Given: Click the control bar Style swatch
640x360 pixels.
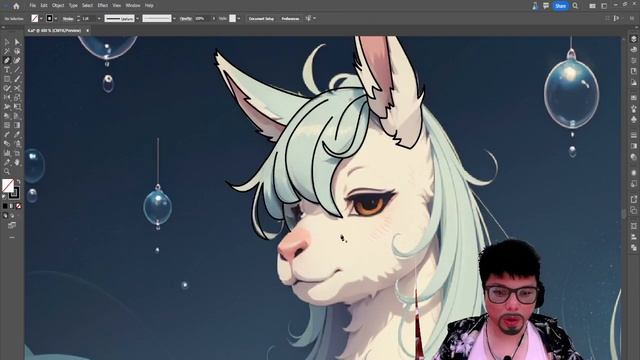Looking at the screenshot, I should pos(233,18).
